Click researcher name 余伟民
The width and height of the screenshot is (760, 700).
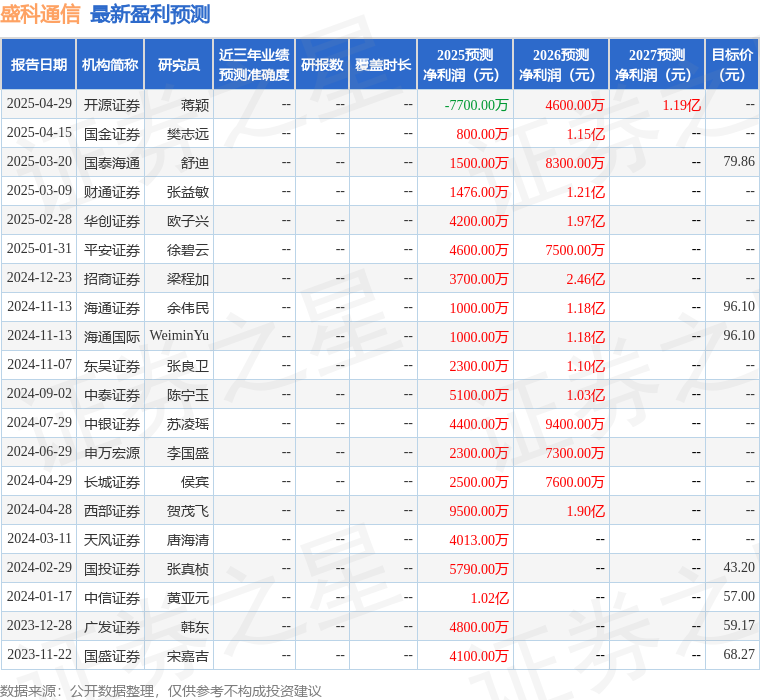pos(188,308)
